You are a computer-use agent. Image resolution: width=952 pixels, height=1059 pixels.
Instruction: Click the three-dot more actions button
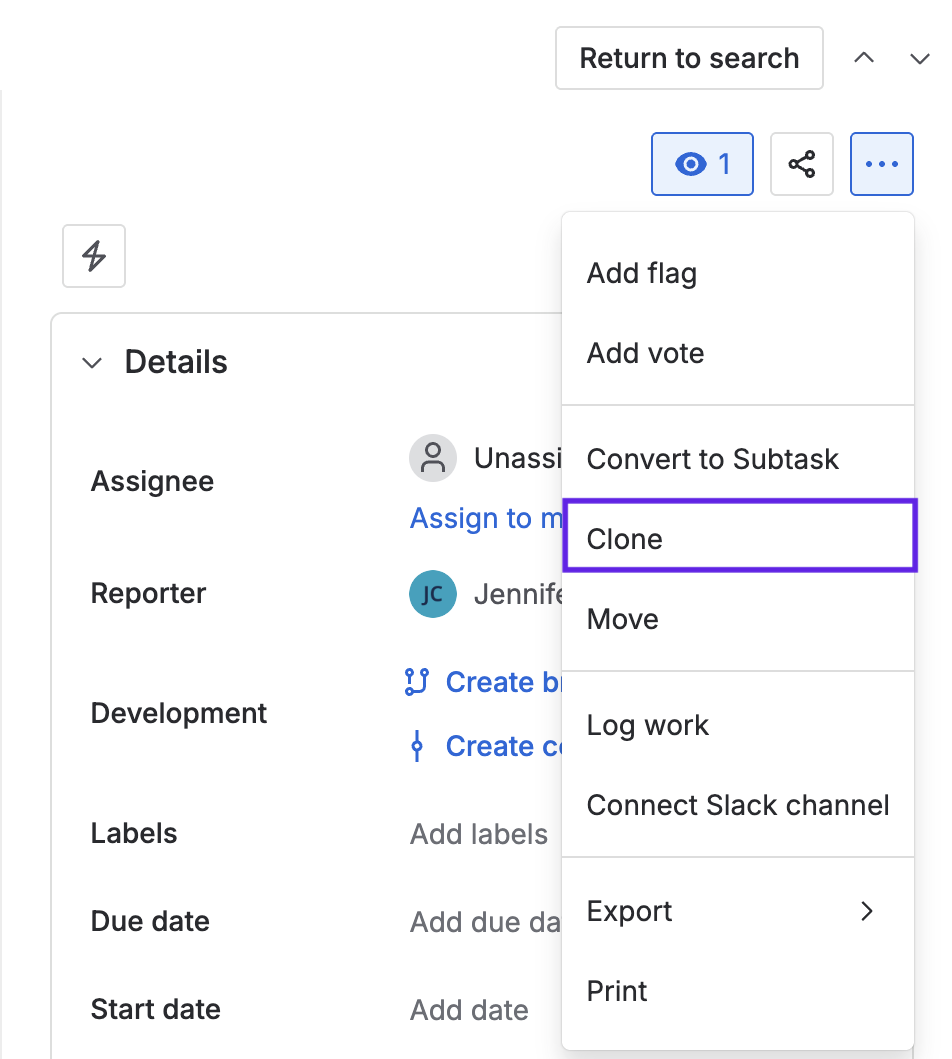tap(881, 164)
